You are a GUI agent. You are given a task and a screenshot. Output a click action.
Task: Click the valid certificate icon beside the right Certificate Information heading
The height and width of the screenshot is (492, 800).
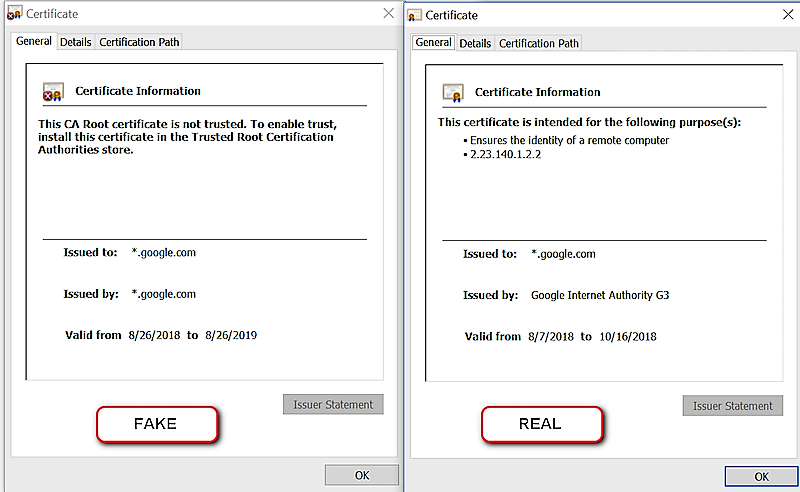[x=453, y=93]
